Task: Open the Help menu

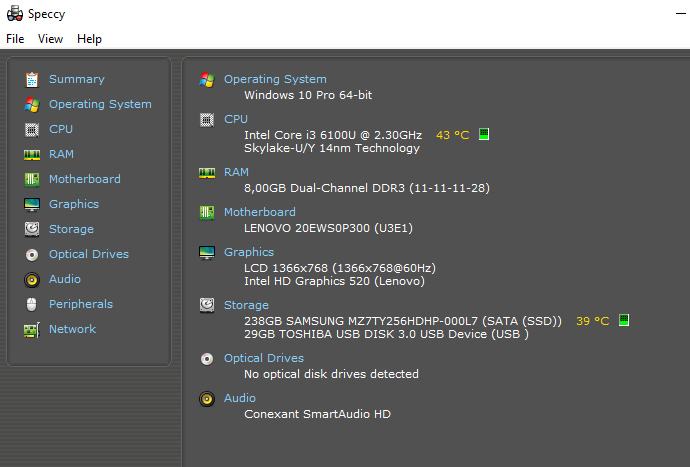Action: 89,39
